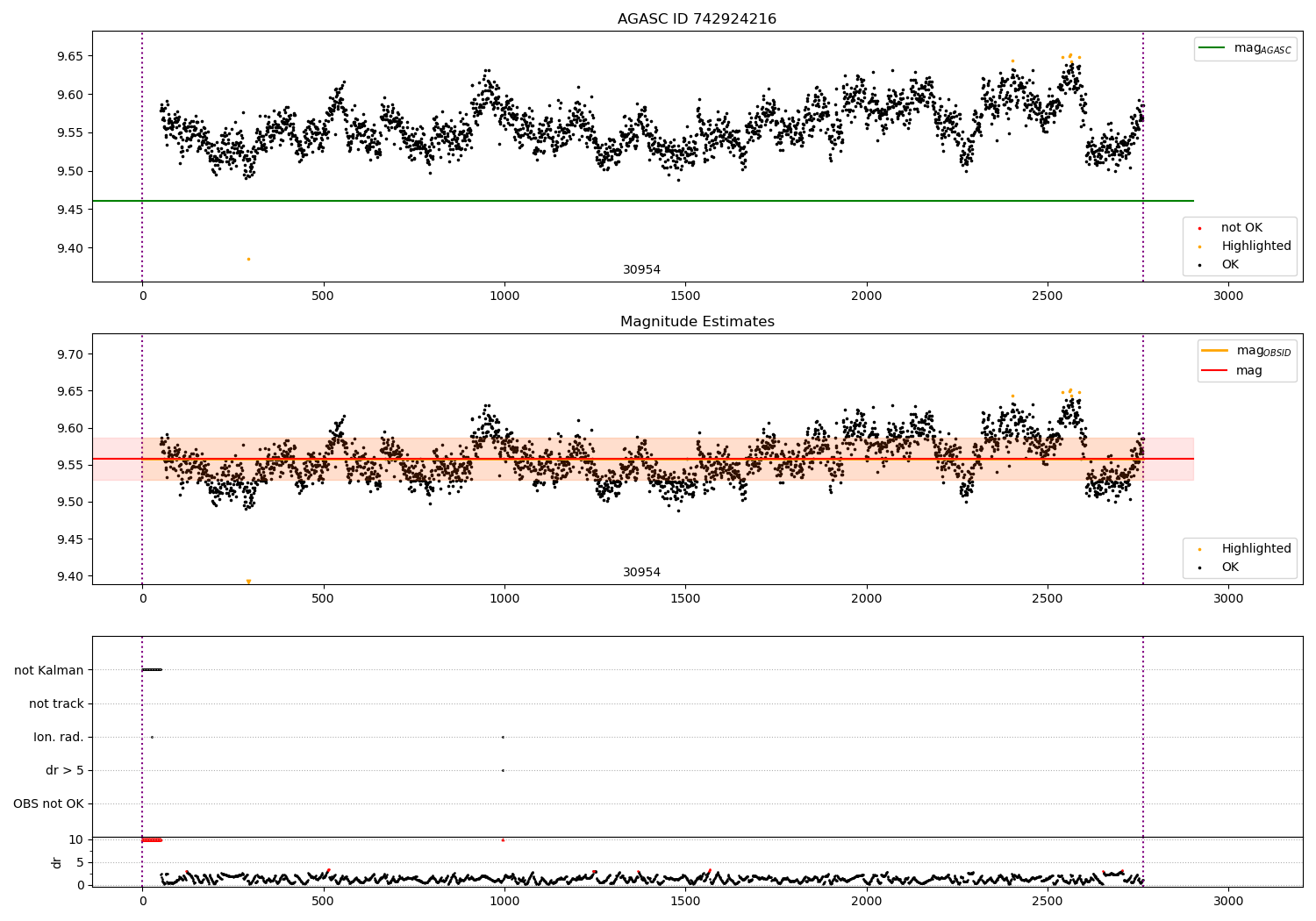This screenshot has height=921, width=1316.
Task: Click the 5 tick on the dr axis
Action: [81, 862]
